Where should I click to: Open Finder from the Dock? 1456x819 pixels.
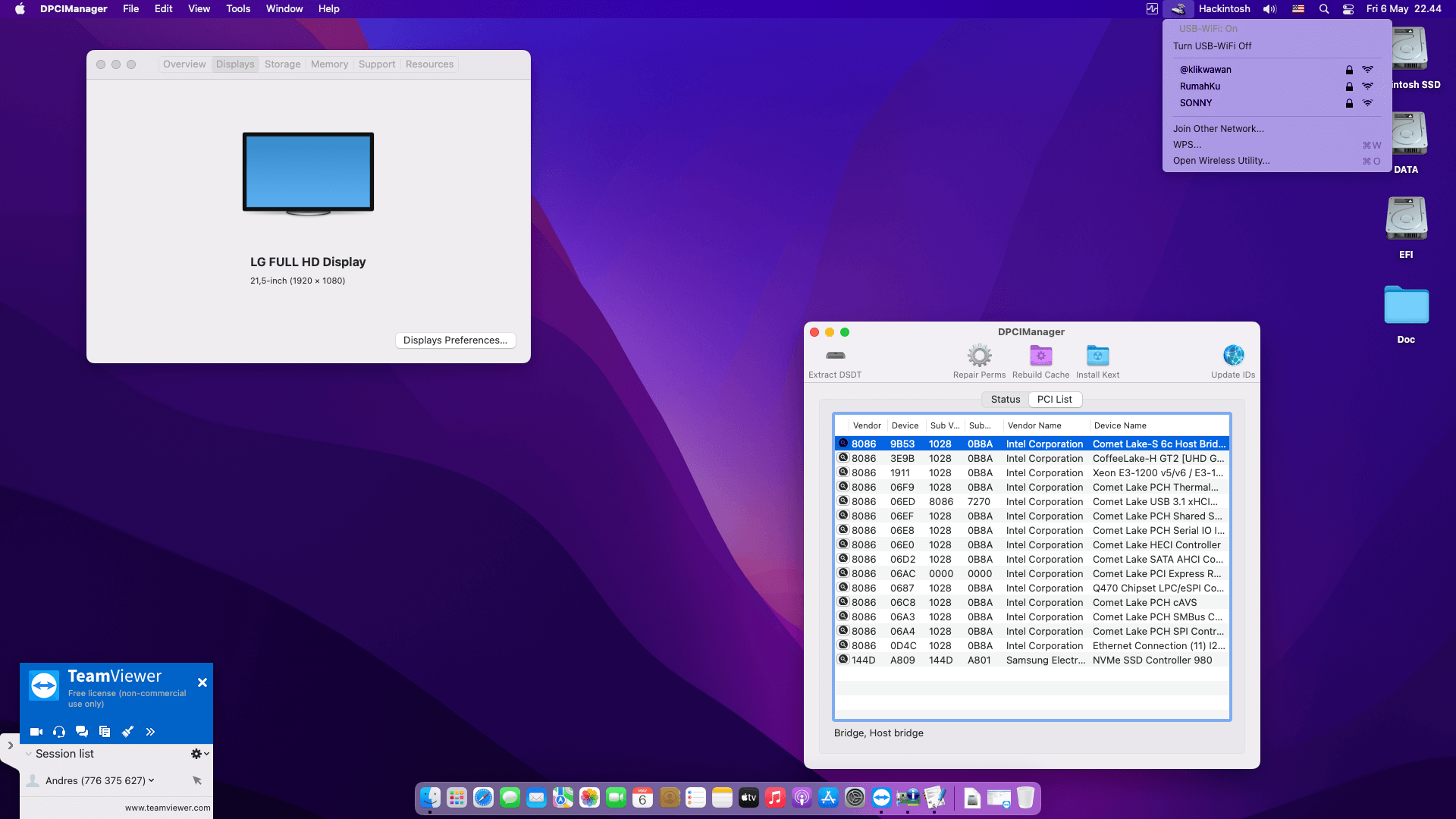pos(430,798)
